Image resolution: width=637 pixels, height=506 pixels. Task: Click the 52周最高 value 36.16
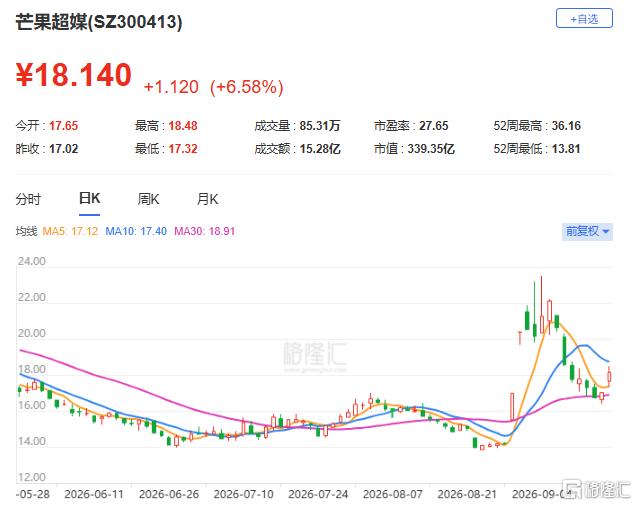point(566,126)
